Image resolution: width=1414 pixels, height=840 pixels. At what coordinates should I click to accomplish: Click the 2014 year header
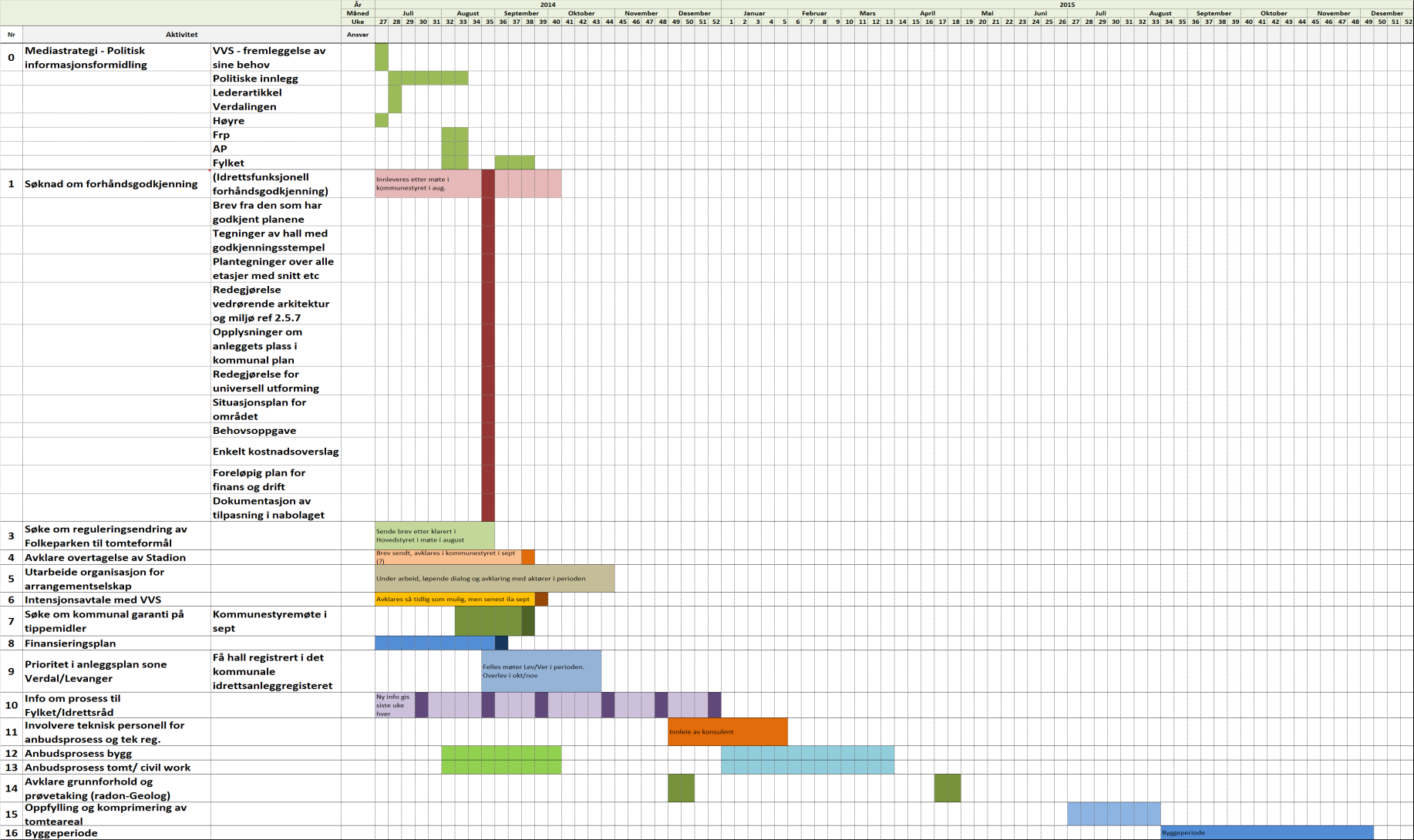(547, 5)
